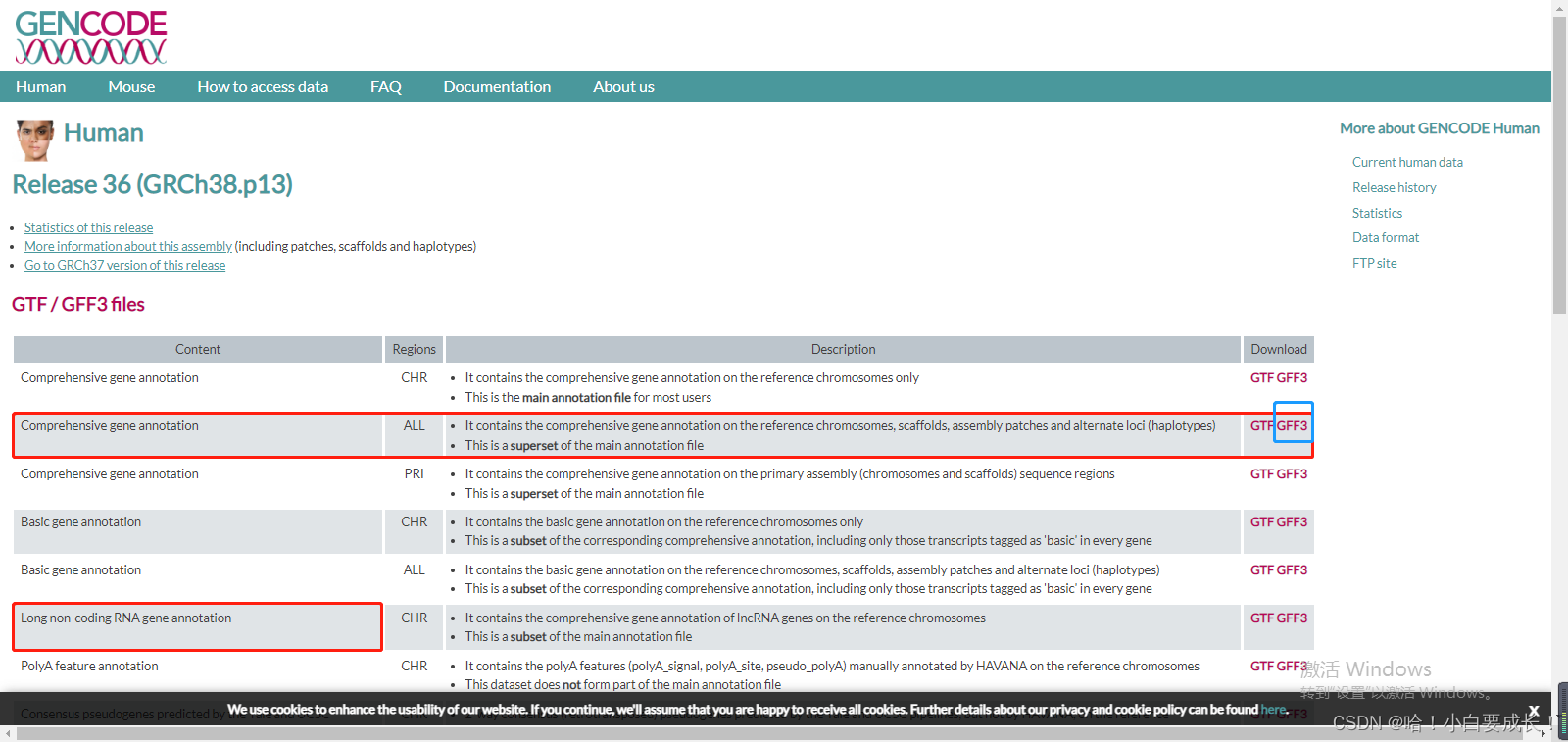This screenshot has height=742, width=1568.
Task: Download GTF for Basic ALL annotation
Action: [x=1261, y=569]
